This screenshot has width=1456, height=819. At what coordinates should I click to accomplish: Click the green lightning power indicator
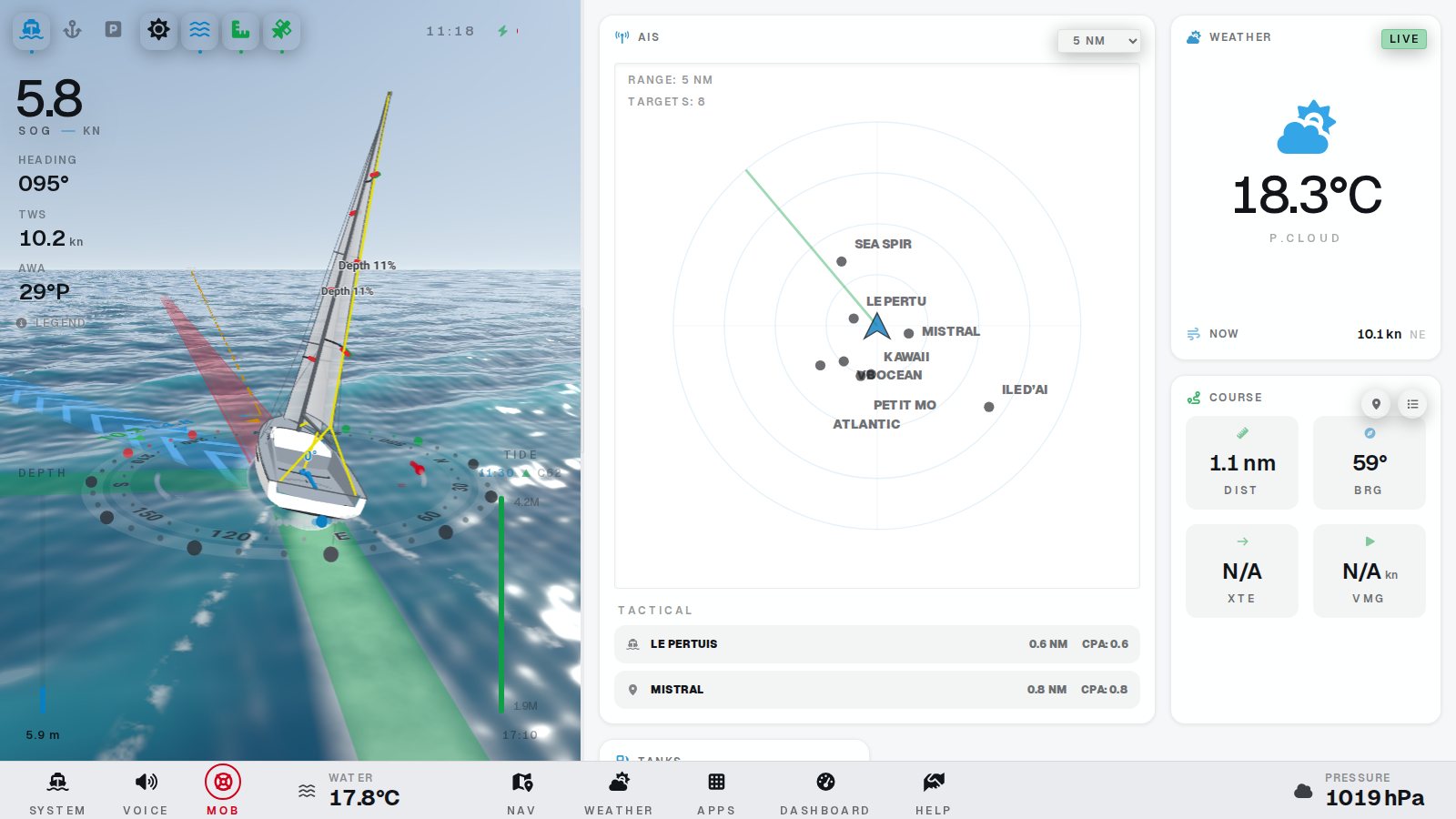502,31
